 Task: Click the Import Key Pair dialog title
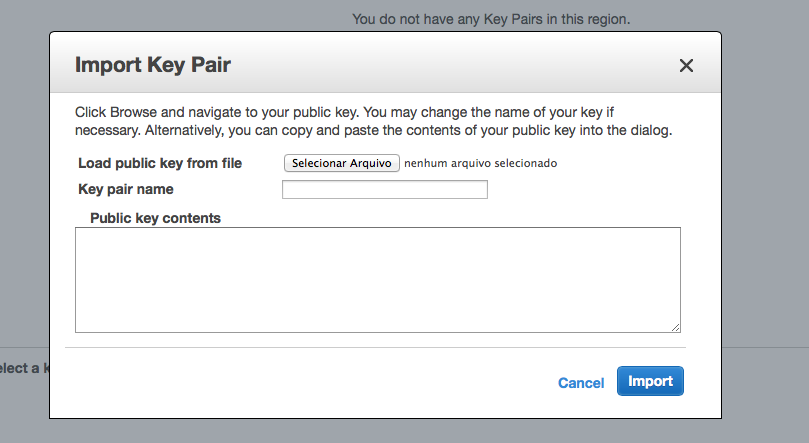pyautogui.click(x=153, y=66)
